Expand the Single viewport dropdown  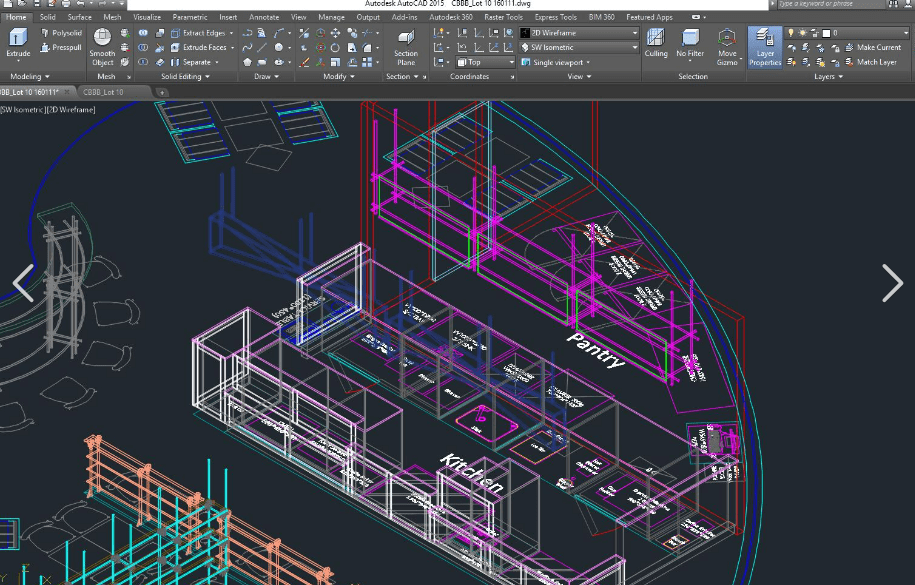click(x=555, y=62)
